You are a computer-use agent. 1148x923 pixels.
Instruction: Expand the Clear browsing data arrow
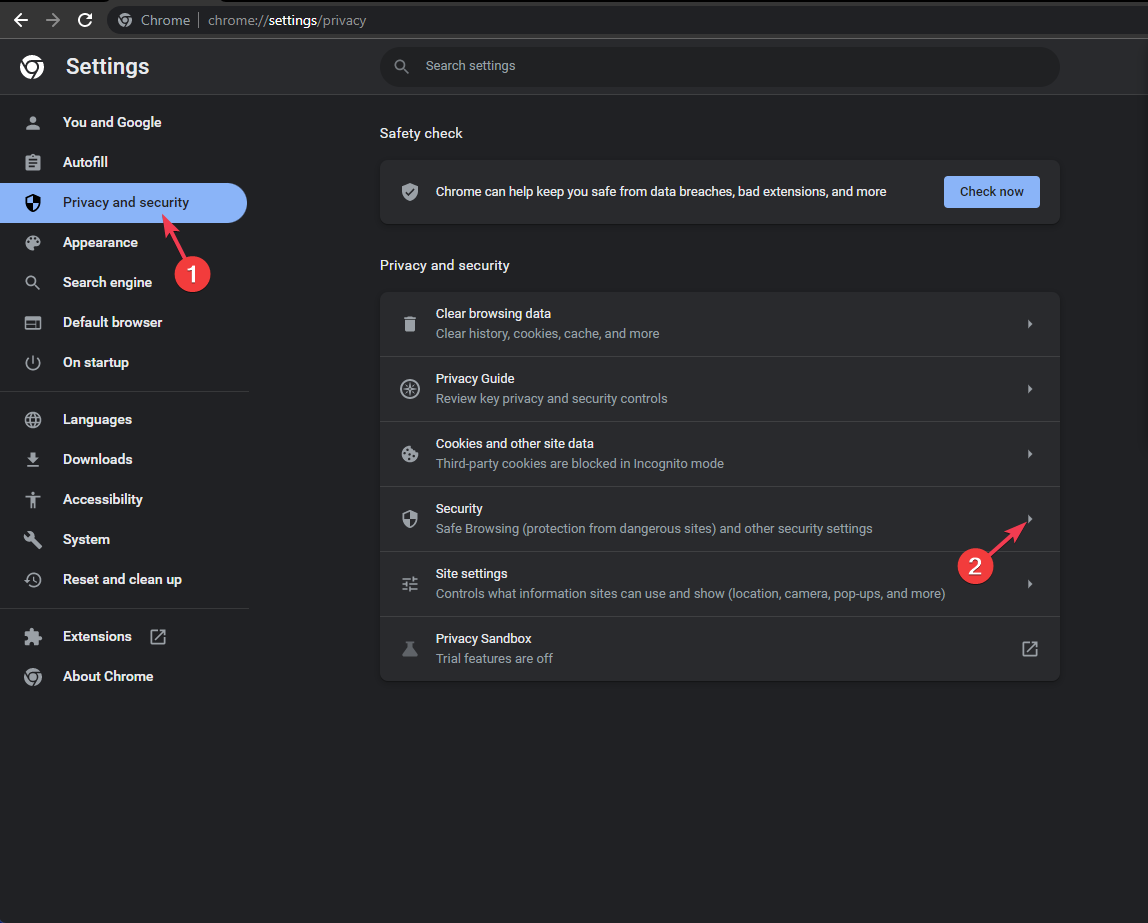tap(1029, 324)
